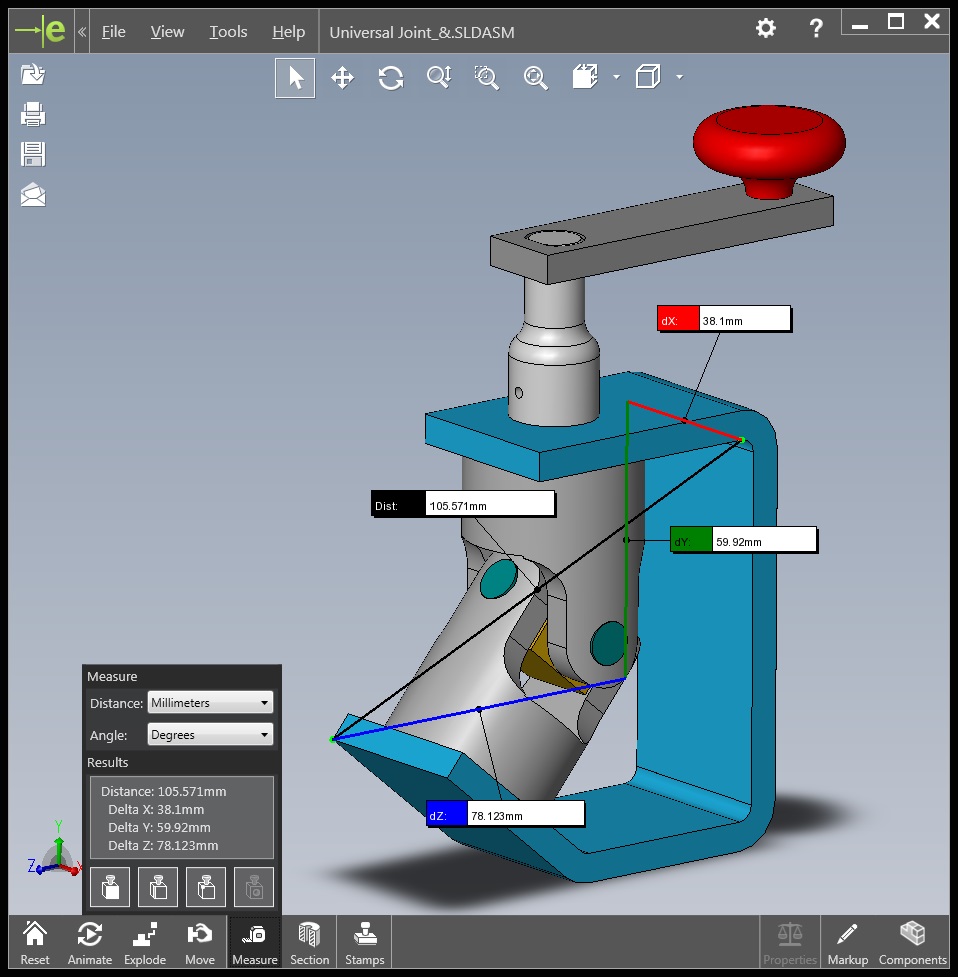This screenshot has width=958, height=977.
Task: Activate the Pan tool with four-way arrows
Action: click(x=343, y=78)
